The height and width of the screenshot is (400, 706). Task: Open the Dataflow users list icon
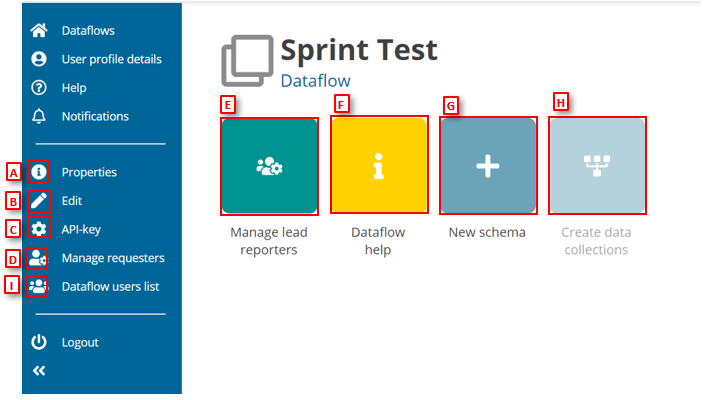coord(39,287)
